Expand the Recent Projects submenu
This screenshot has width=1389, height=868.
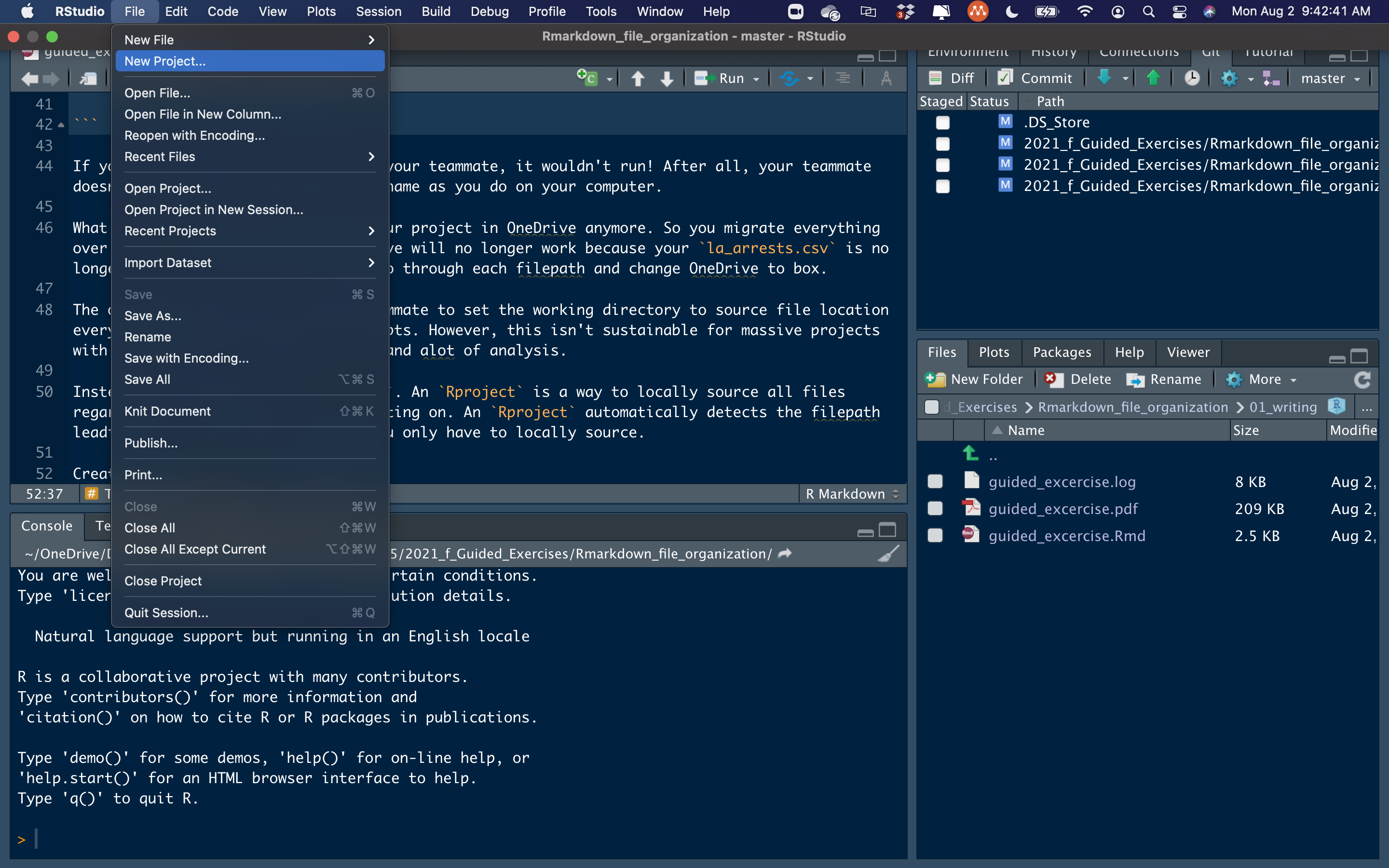tap(250, 231)
